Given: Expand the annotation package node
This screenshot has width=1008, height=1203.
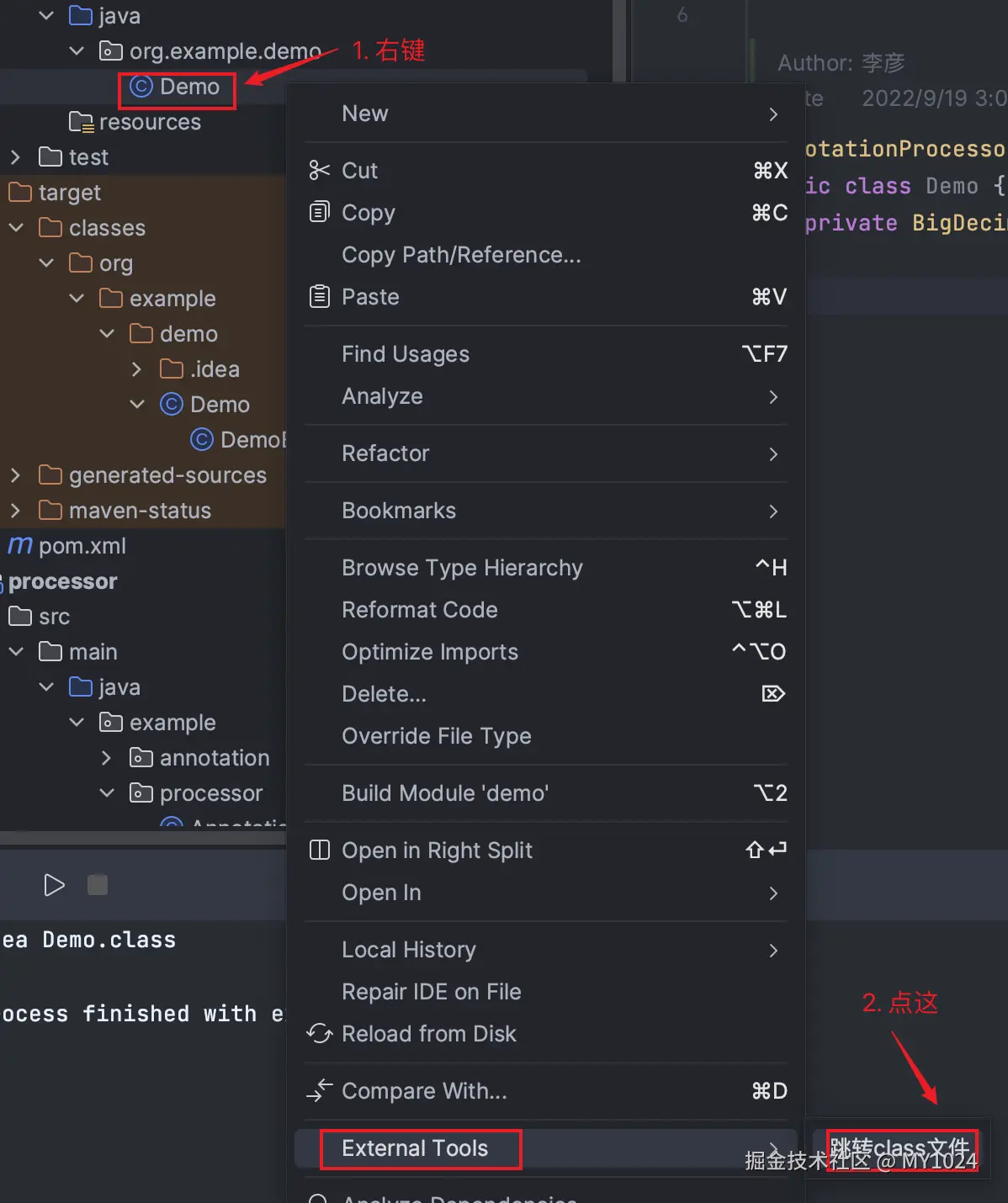Looking at the screenshot, I should coord(107,758).
